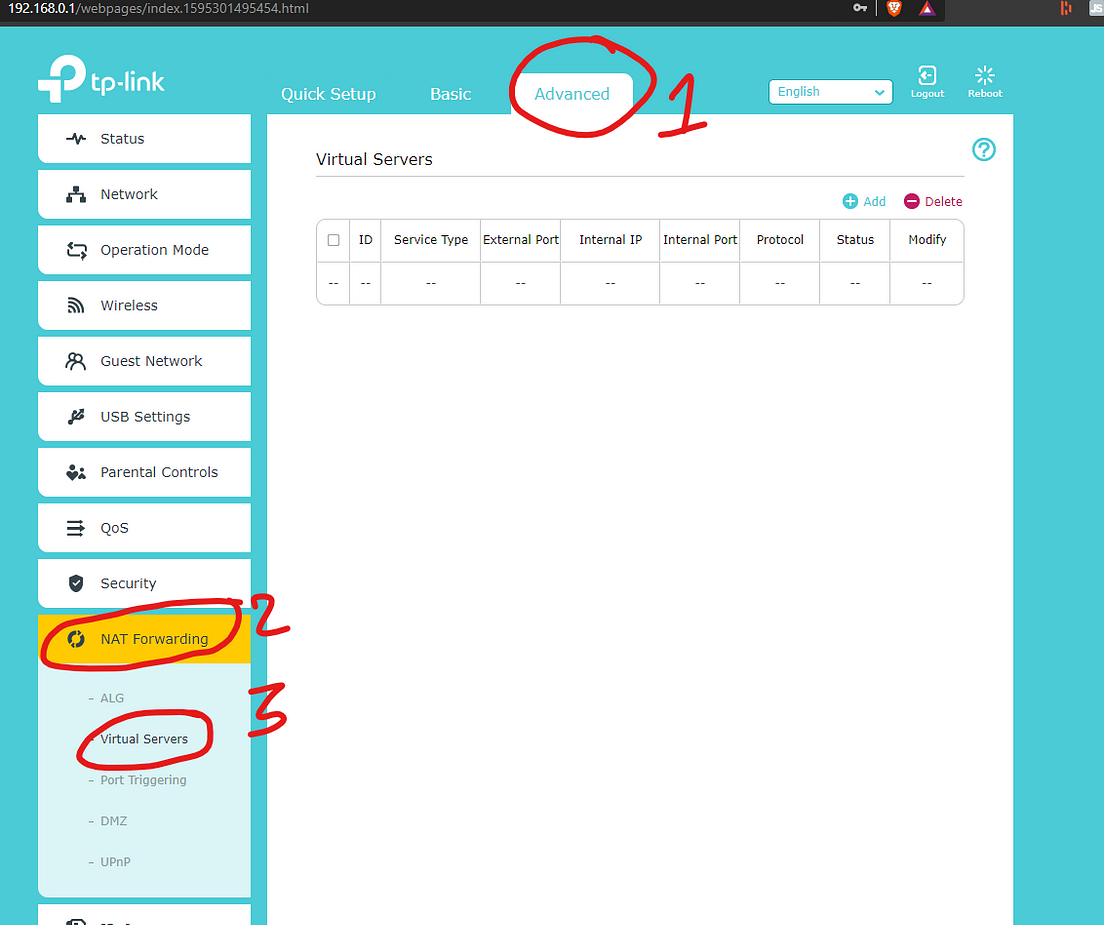Click the Parental Controls family icon
Screen dimensions: 1104x925
pyautogui.click(x=75, y=472)
